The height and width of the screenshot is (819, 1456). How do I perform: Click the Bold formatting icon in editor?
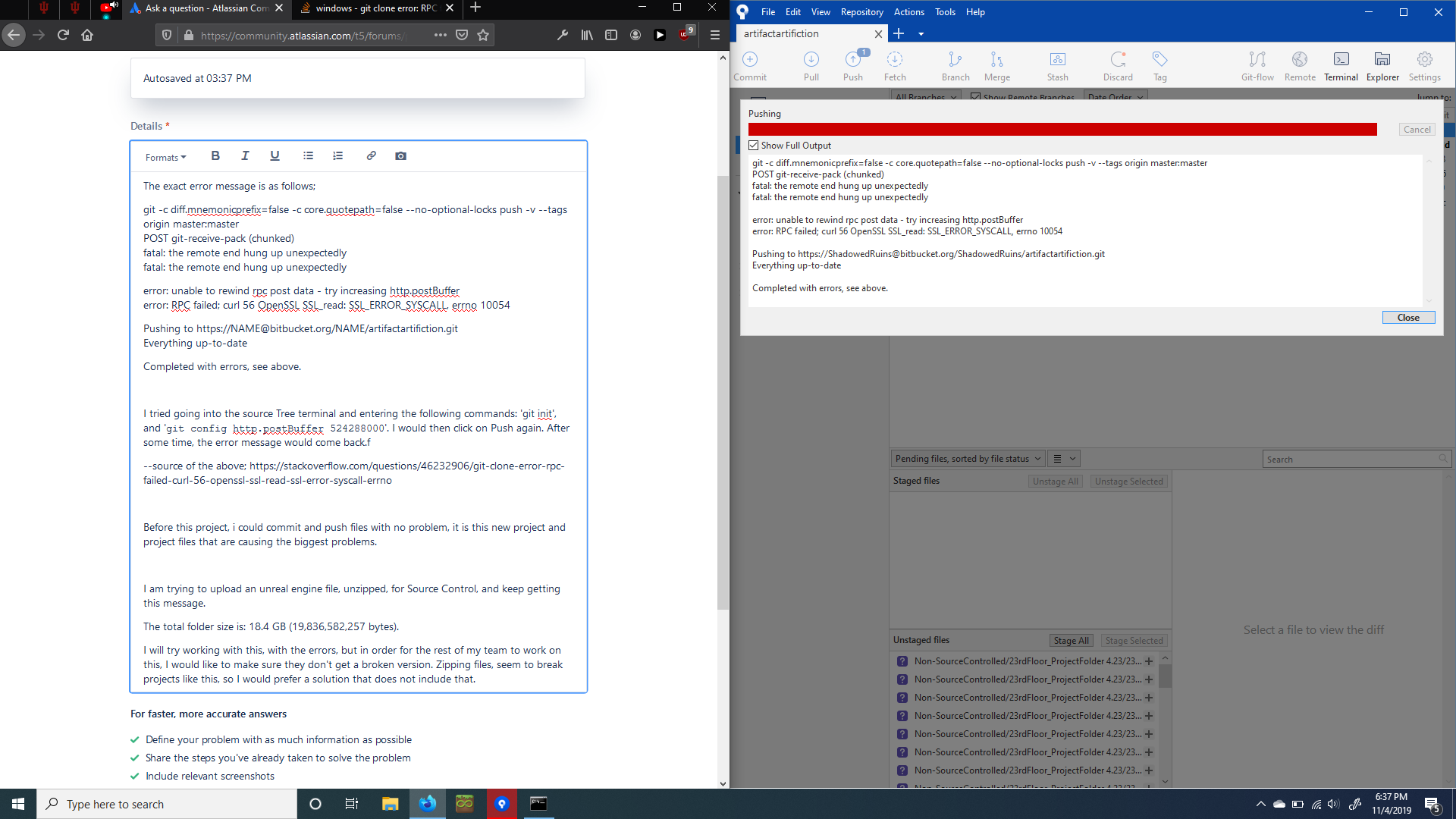point(215,155)
